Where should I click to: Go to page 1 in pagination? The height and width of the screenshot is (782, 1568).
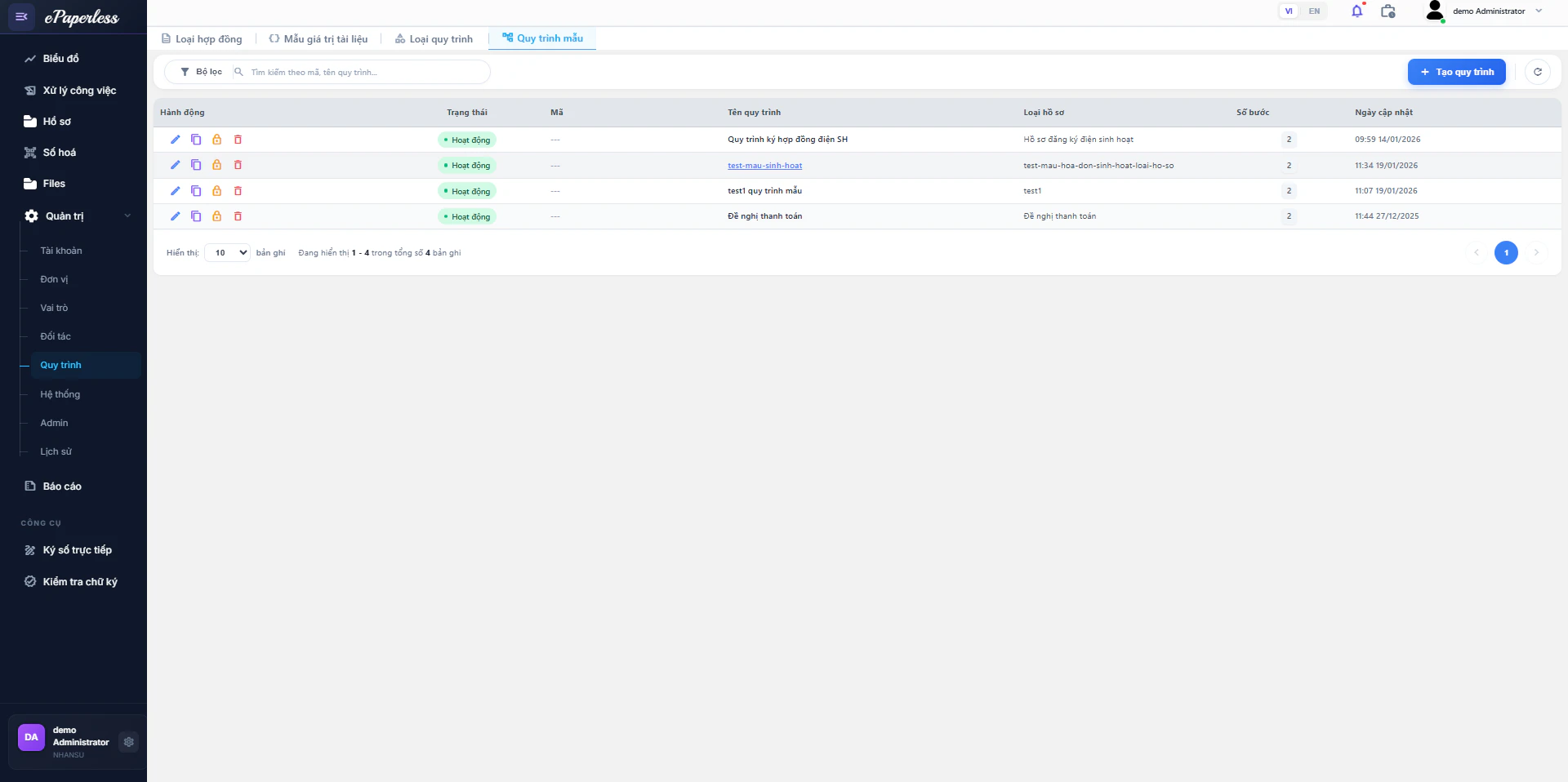[1506, 253]
